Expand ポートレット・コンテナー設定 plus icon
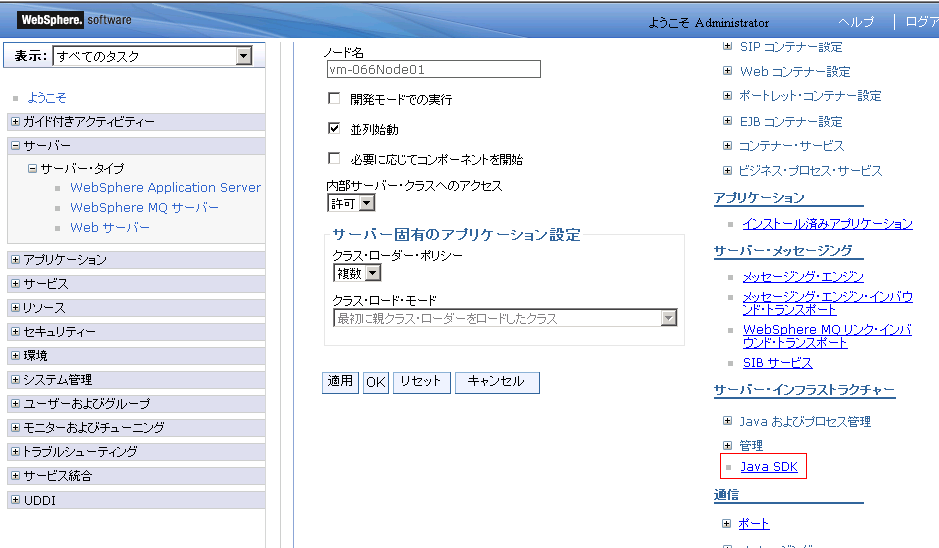The width and height of the screenshot is (939, 548). click(x=727, y=95)
